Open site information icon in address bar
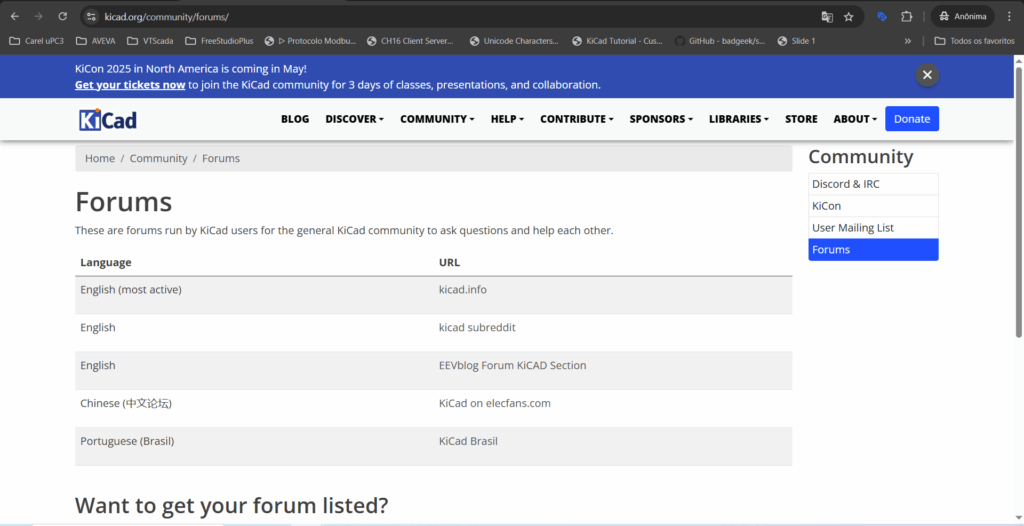The image size is (1024, 526). [91, 17]
